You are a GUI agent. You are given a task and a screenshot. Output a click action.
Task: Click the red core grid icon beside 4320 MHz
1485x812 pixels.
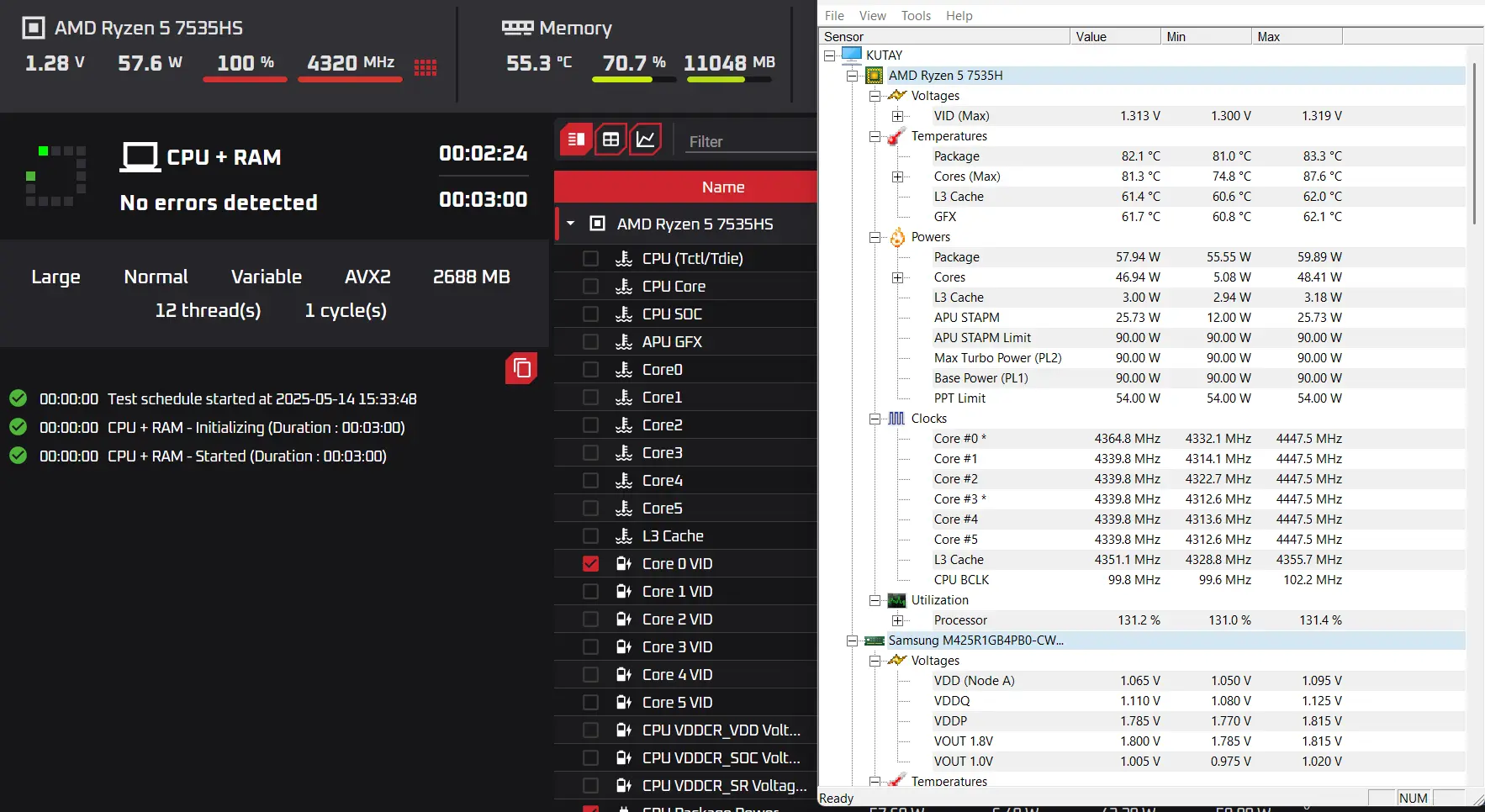[x=425, y=67]
